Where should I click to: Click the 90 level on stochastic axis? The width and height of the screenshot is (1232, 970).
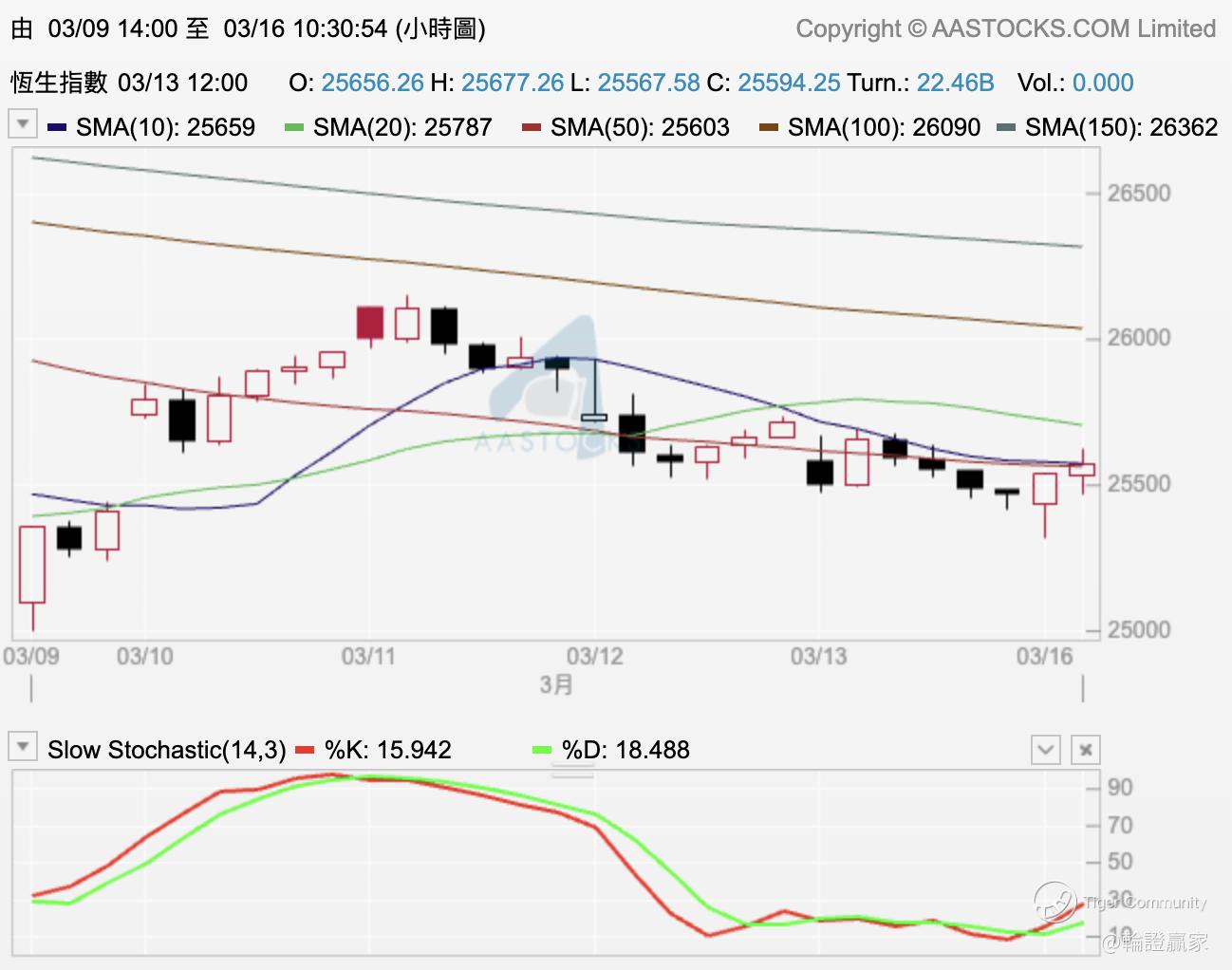tap(1120, 788)
